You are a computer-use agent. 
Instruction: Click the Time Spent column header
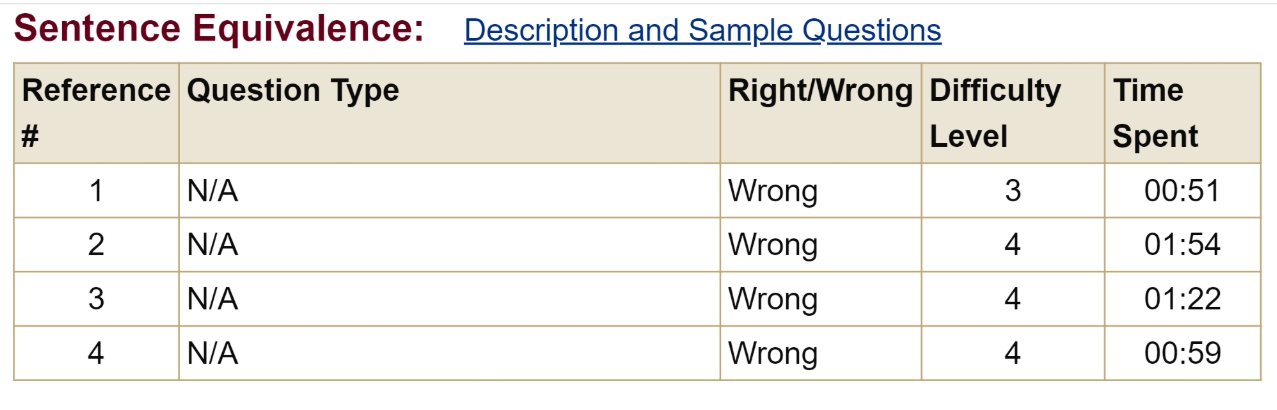click(1155, 113)
